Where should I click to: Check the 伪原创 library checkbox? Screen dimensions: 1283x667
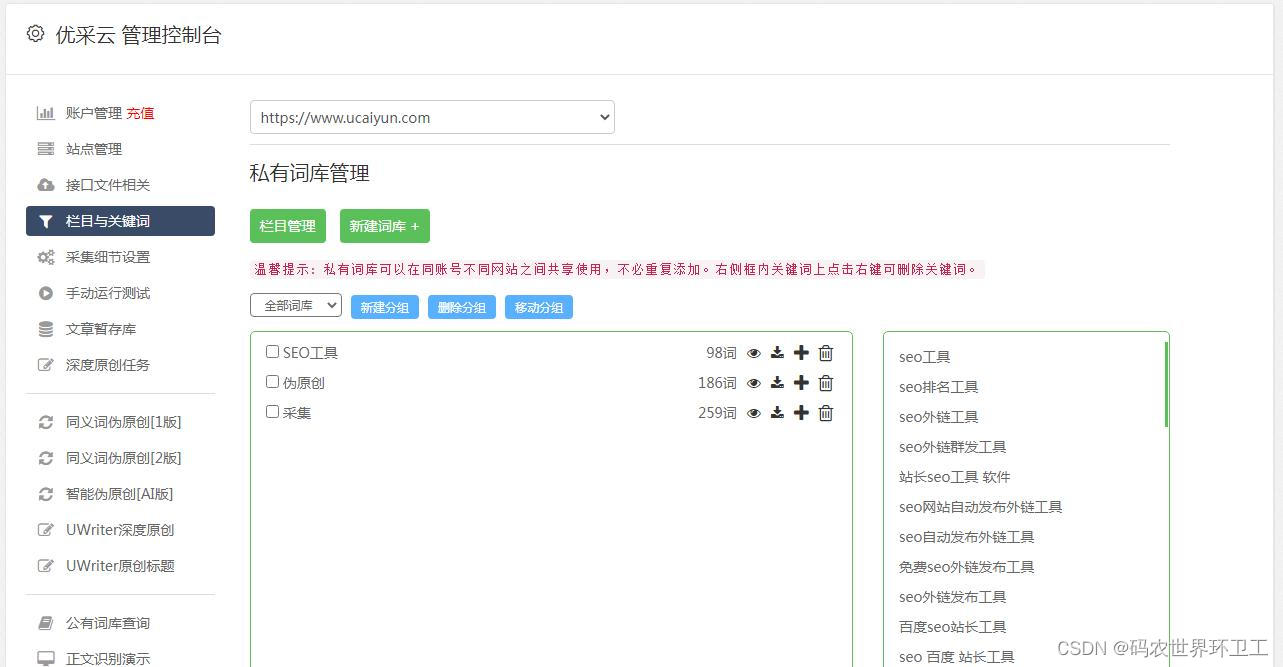point(272,382)
